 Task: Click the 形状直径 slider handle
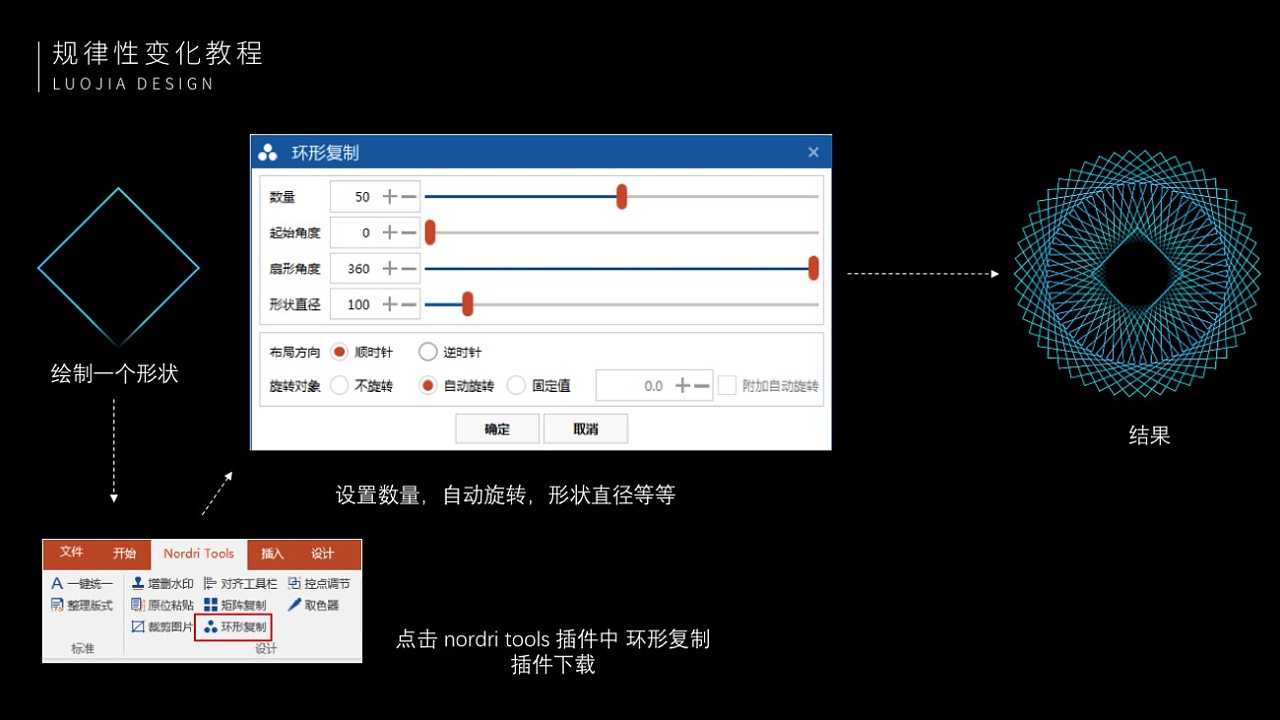point(467,304)
